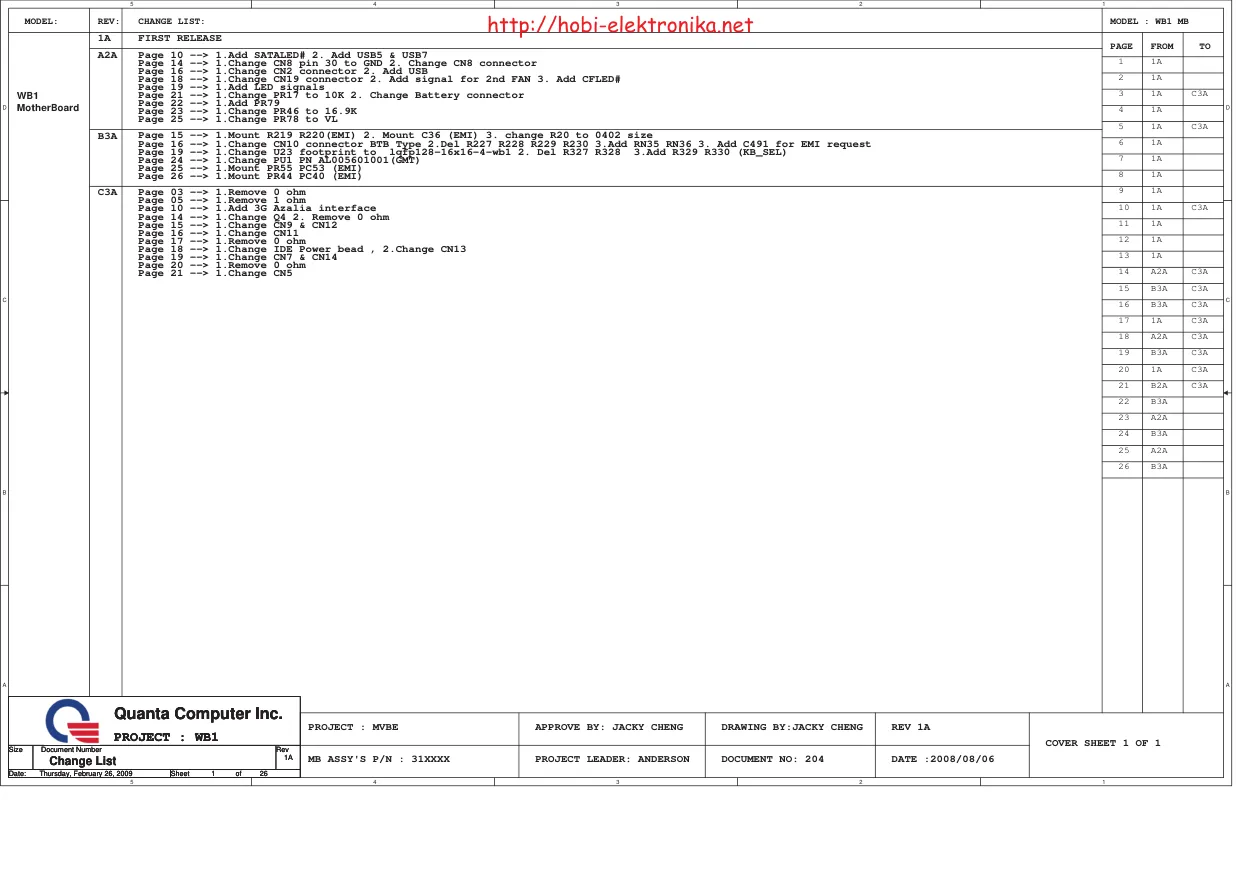This screenshot has height=878, width=1241.
Task: Click the 'FIRST RELEASE' entry
Action: tap(180, 38)
